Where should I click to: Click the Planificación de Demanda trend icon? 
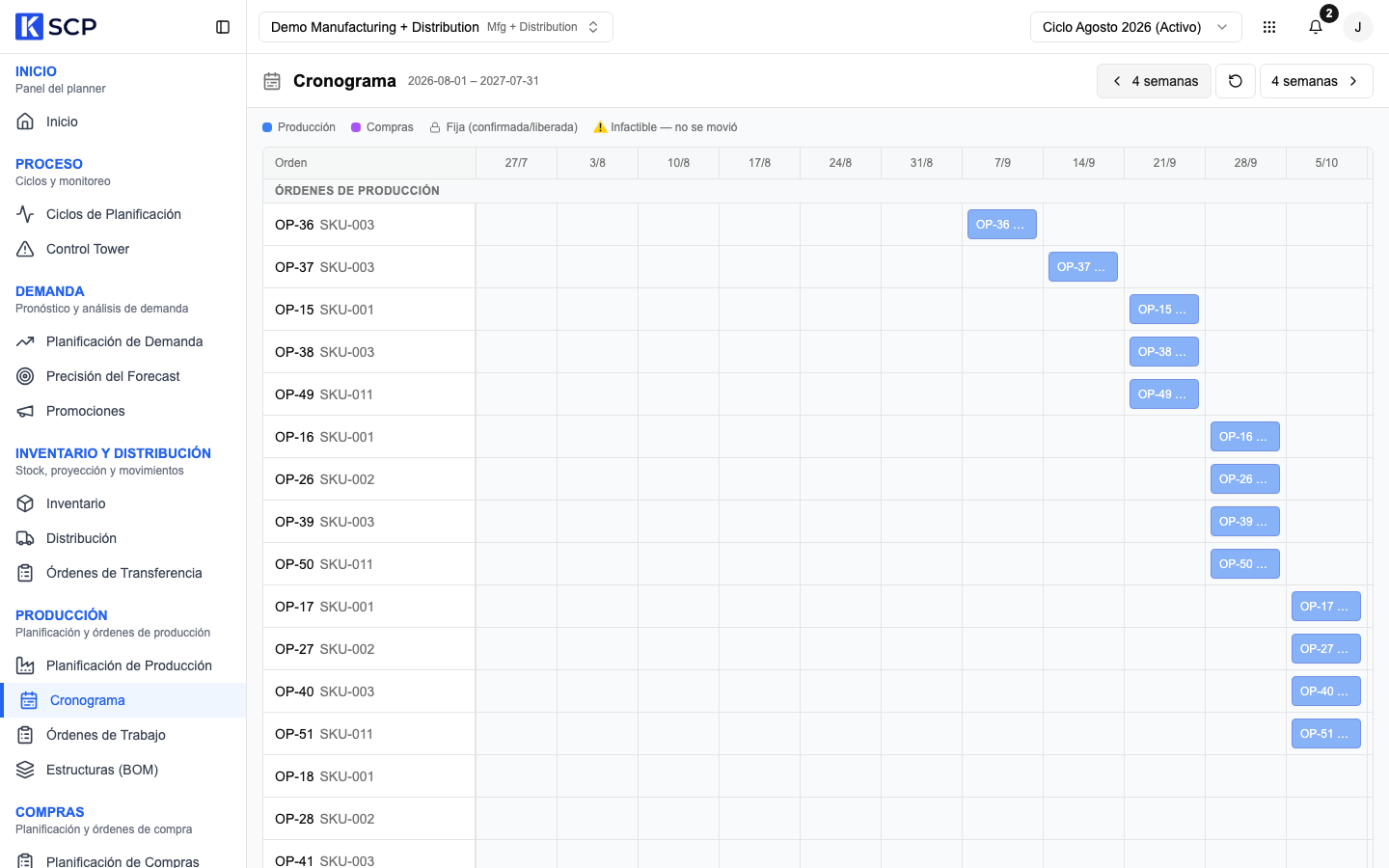coord(25,341)
